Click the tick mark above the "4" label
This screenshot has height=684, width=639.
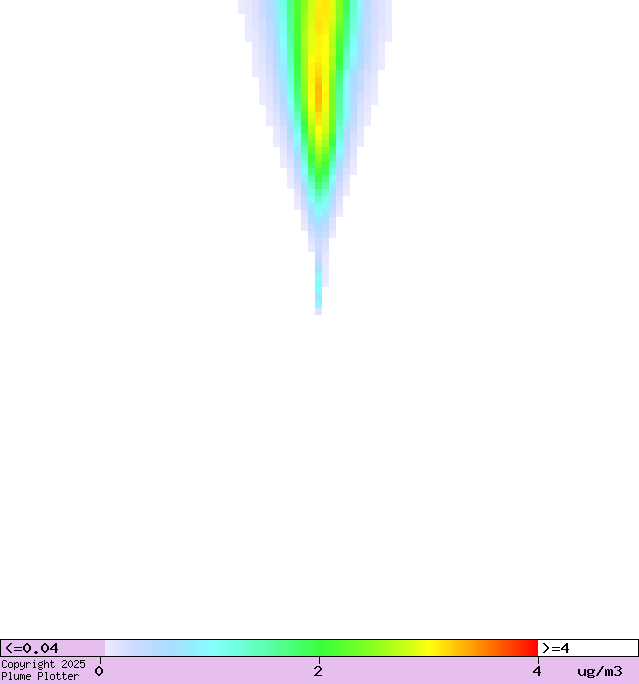(x=537, y=659)
